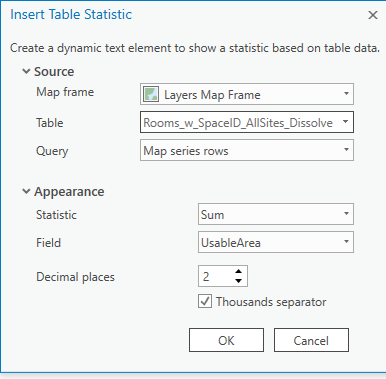
Task: Click the dynamic text description line
Action: tap(195, 48)
